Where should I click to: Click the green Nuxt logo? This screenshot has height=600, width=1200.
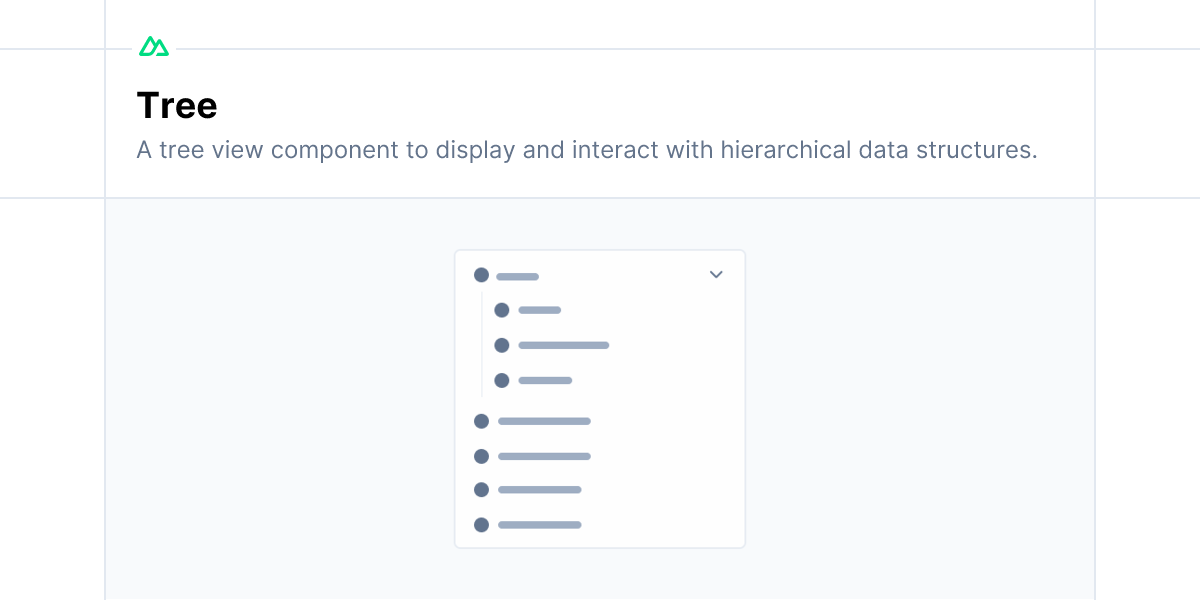coord(154,47)
